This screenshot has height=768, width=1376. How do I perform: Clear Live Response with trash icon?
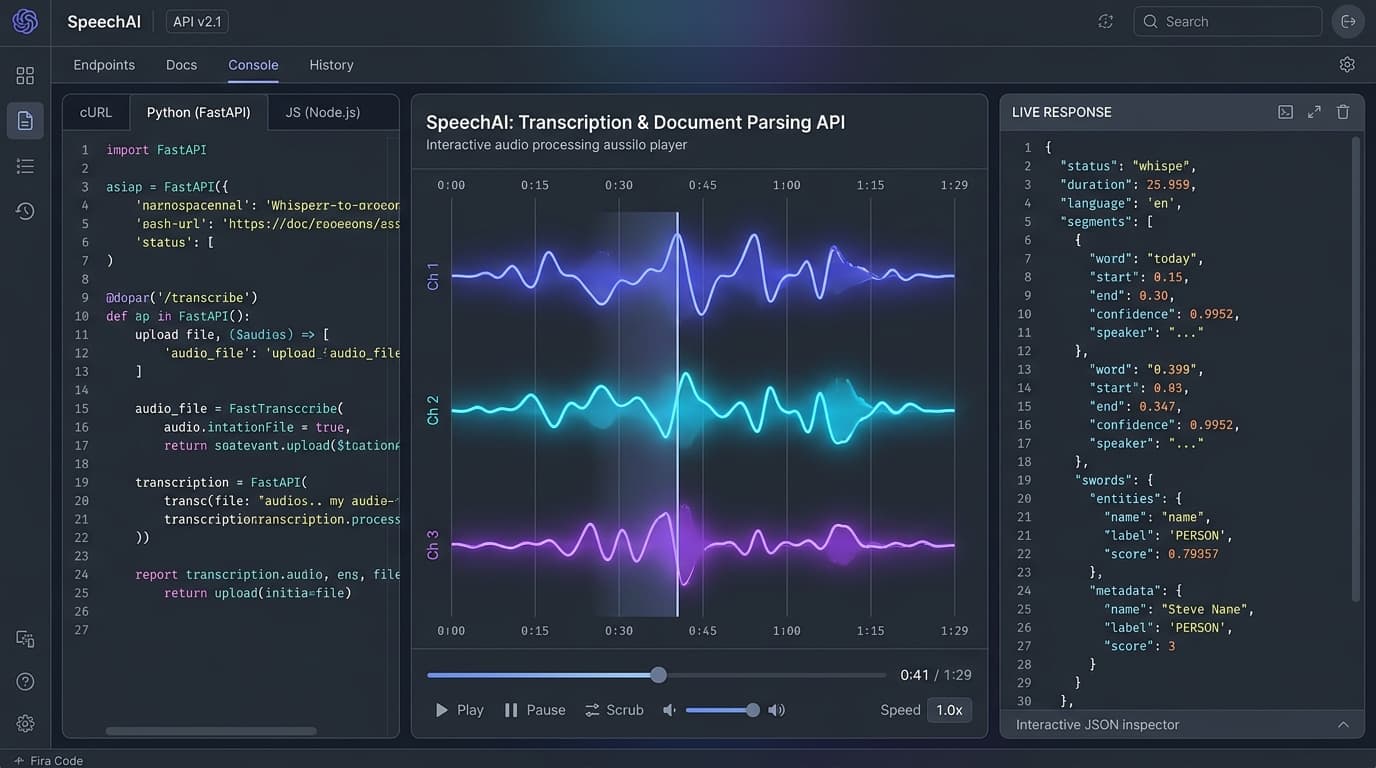pos(1343,112)
